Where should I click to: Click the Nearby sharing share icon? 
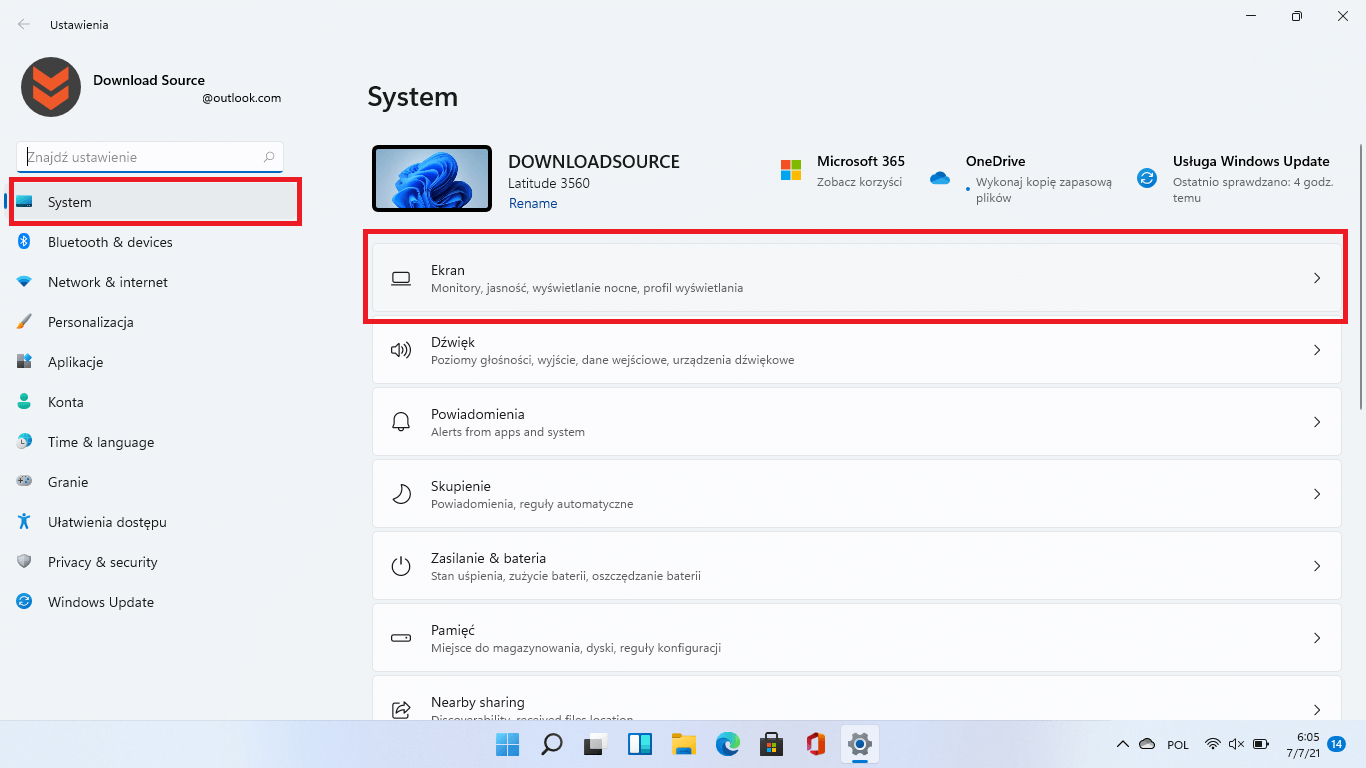click(401, 709)
